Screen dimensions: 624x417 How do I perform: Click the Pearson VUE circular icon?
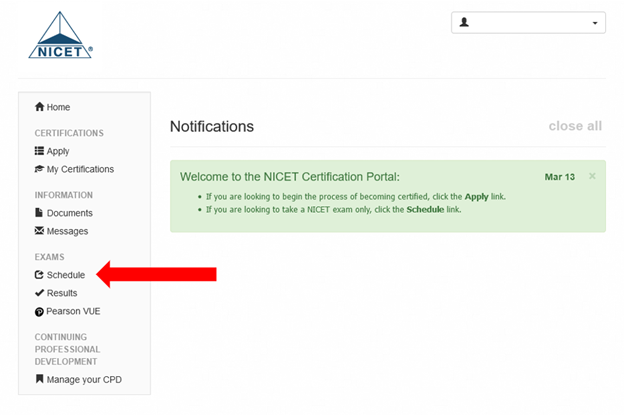click(39, 312)
